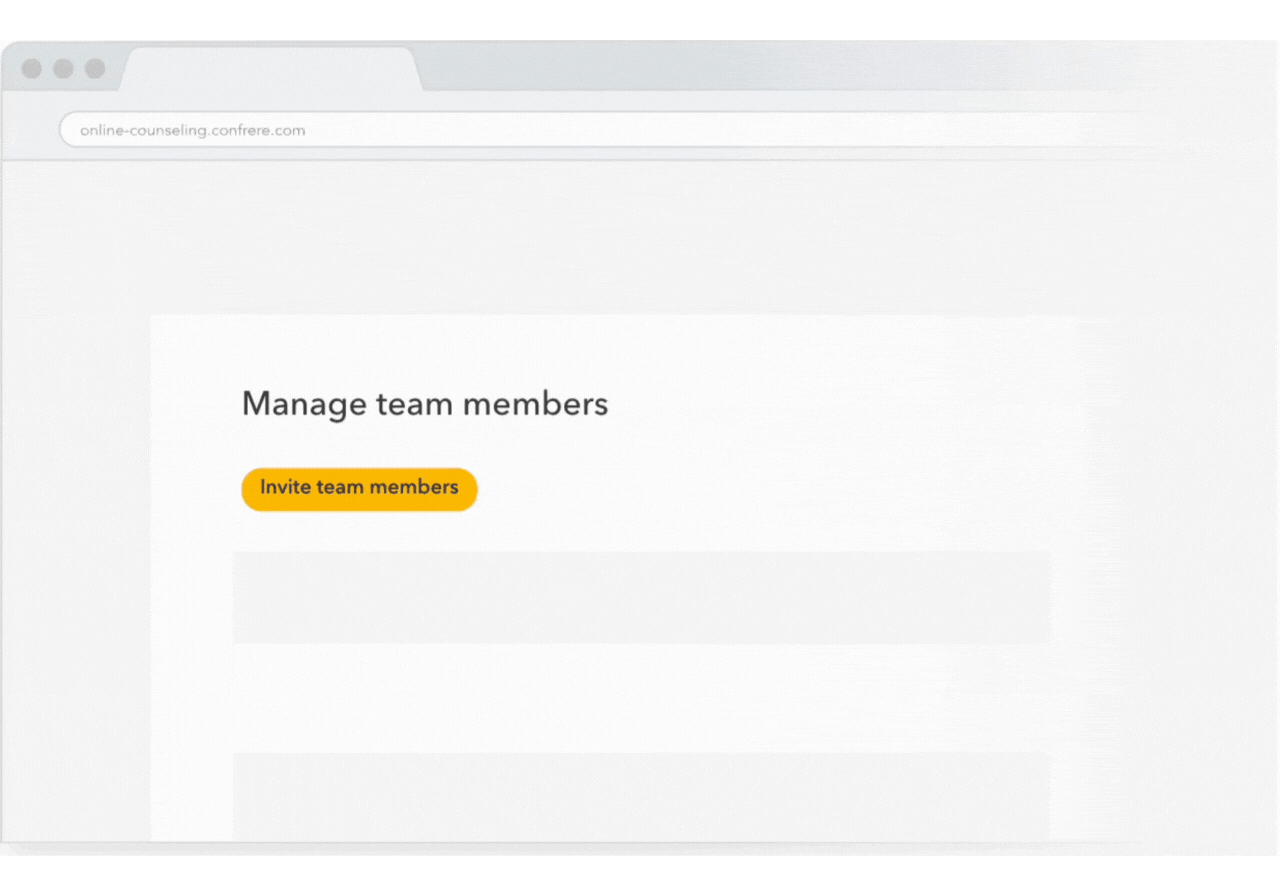
Task: Click the online-counseling.confrere.com URL text
Action: 193,130
